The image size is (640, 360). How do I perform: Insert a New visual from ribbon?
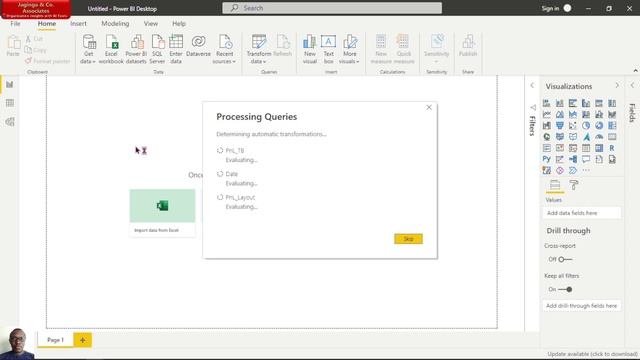tap(310, 49)
